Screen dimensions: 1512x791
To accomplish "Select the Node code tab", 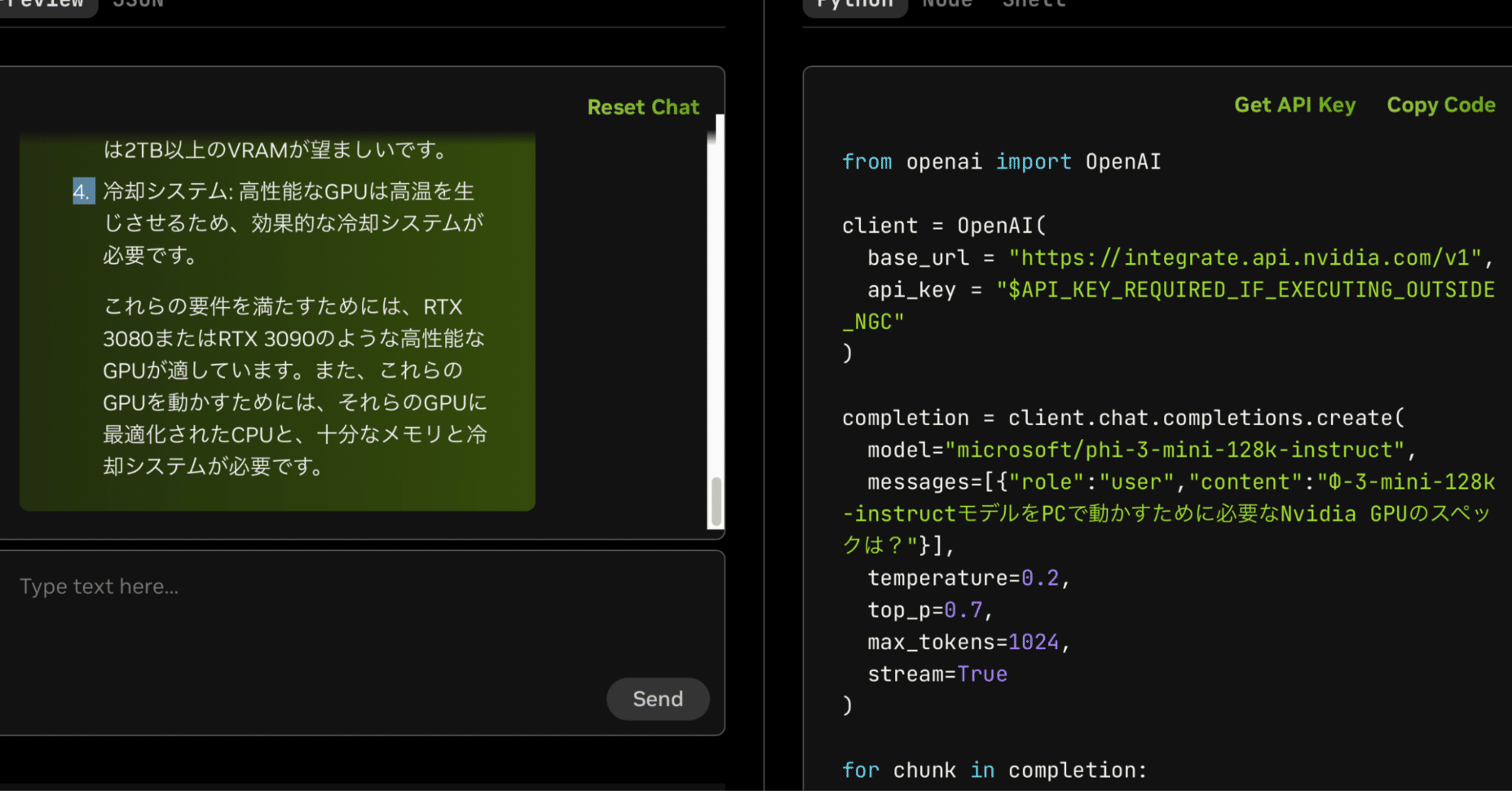I will point(947,5).
